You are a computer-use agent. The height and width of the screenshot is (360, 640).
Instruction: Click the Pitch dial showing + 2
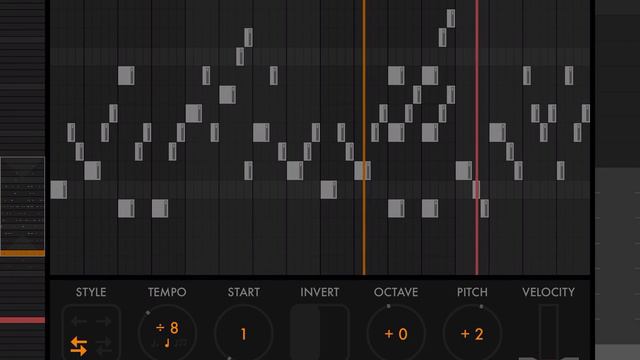[472, 333]
